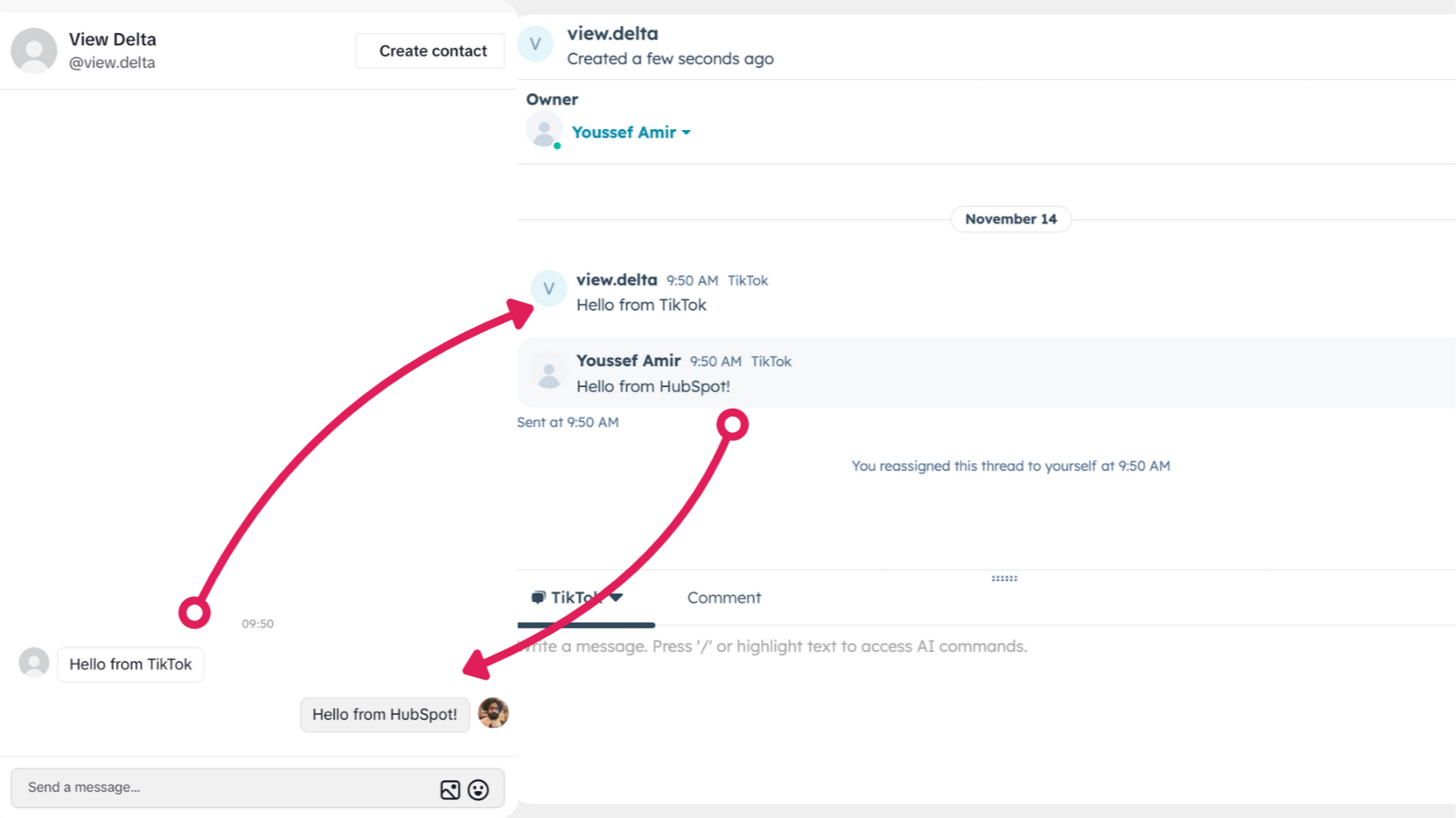Image resolution: width=1456 pixels, height=818 pixels.
Task: Click the profile photo beside Hello from HubSpot
Action: pyautogui.click(x=493, y=714)
